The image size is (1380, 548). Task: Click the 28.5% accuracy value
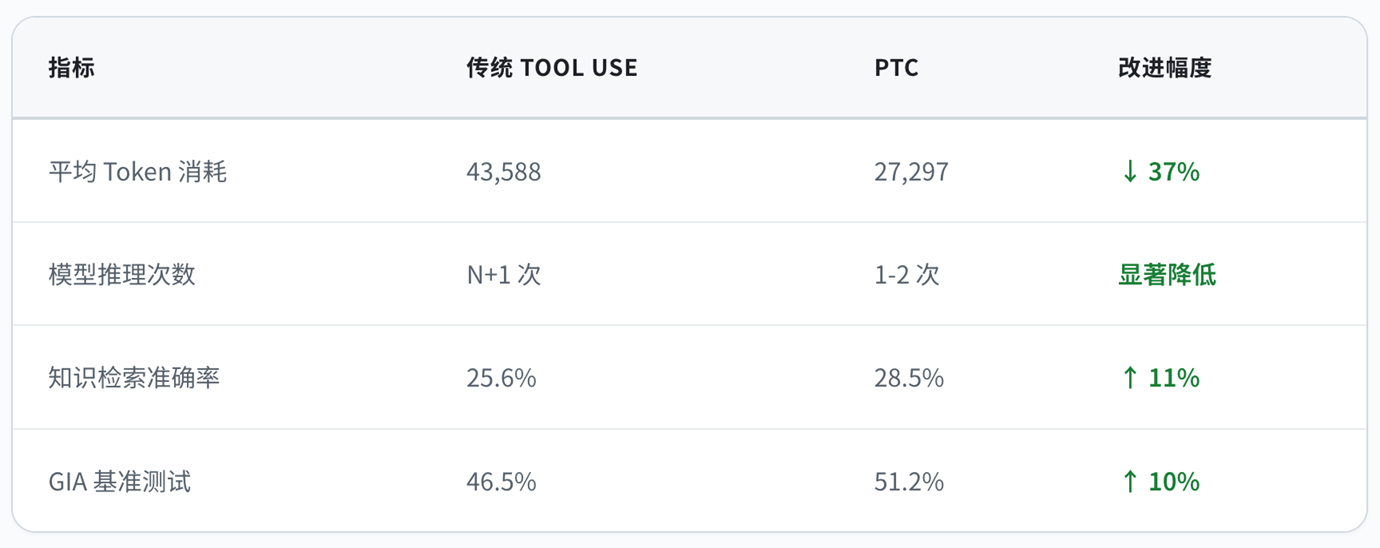click(x=909, y=378)
